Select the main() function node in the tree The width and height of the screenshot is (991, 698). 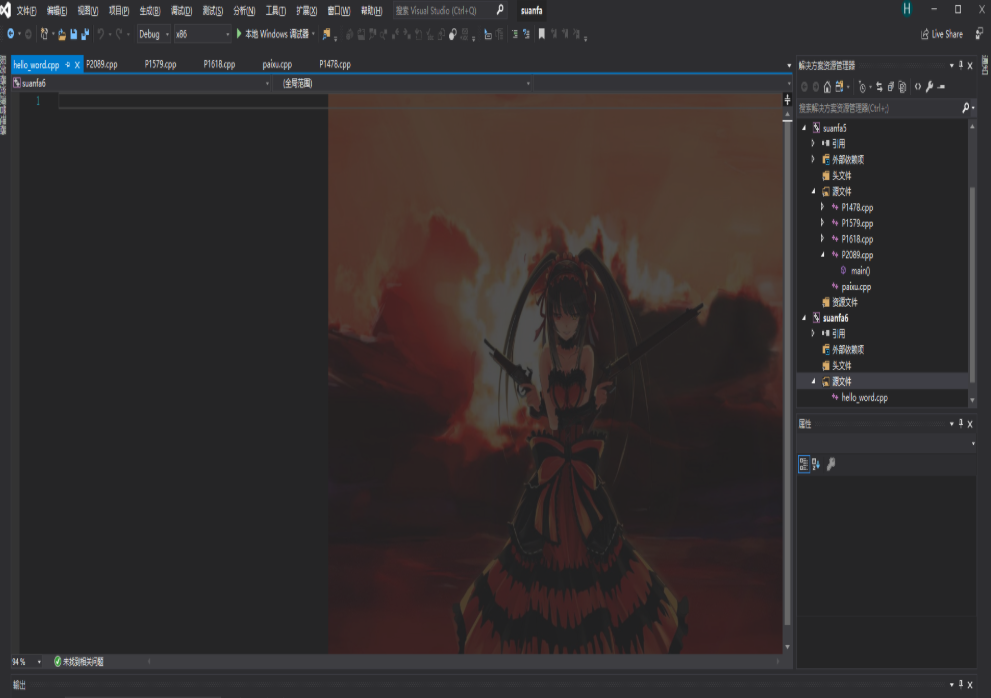(860, 271)
